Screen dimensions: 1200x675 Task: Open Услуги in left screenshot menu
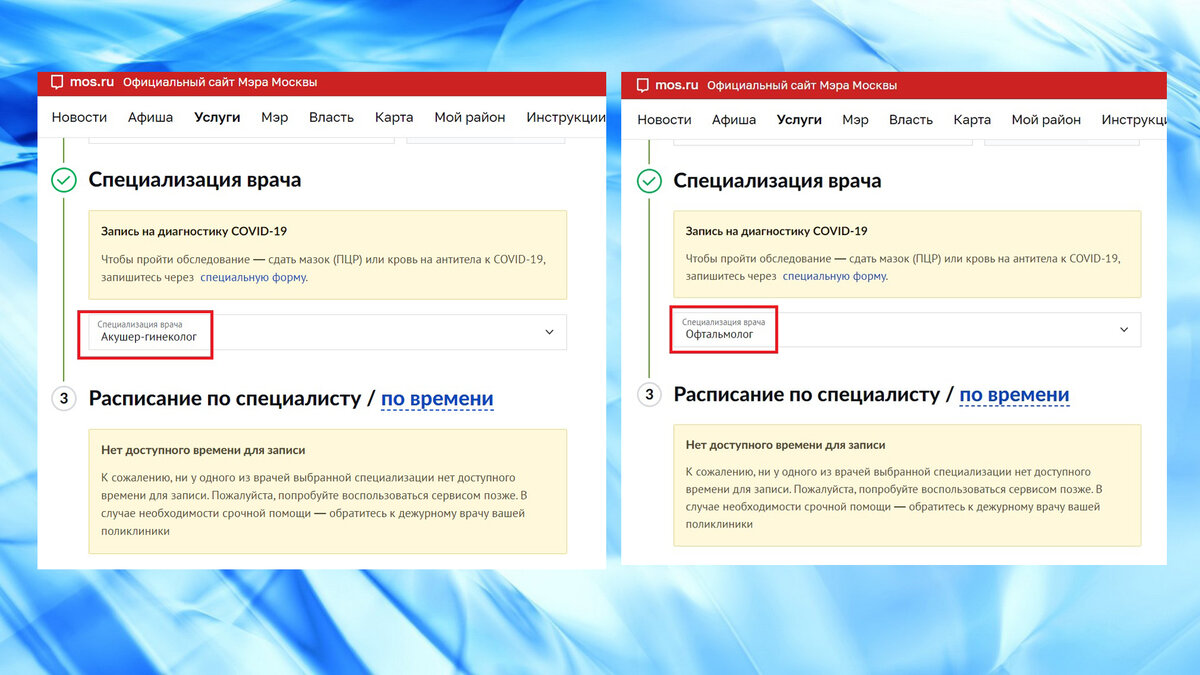(217, 117)
